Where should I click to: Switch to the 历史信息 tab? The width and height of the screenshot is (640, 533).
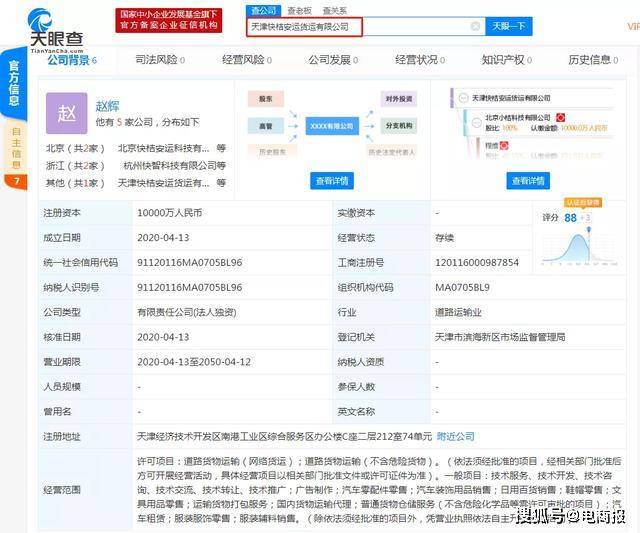pyautogui.click(x=594, y=60)
